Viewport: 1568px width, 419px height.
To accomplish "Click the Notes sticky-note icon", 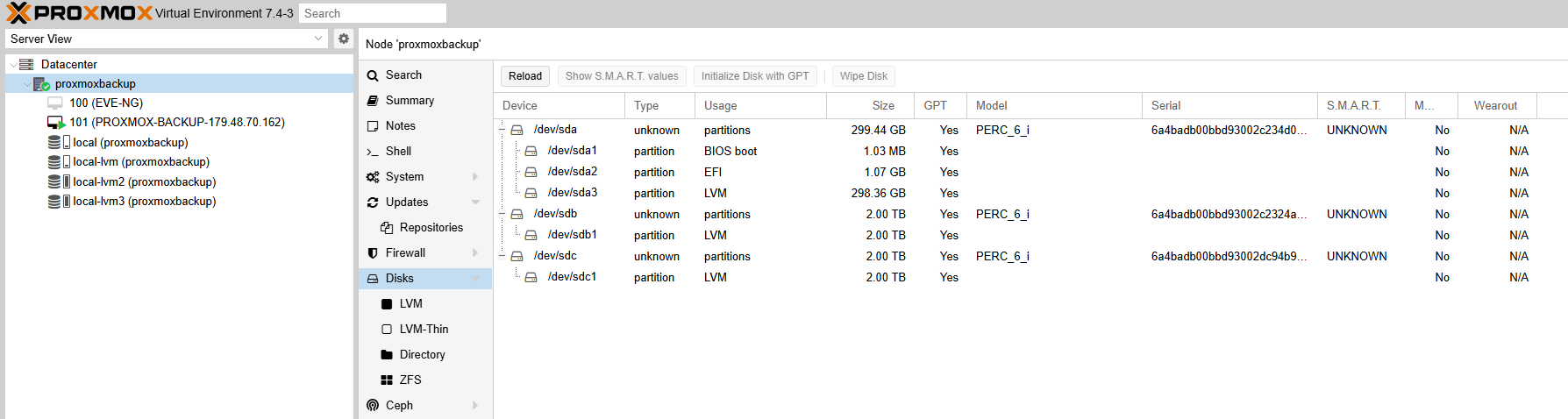I will [x=373, y=126].
